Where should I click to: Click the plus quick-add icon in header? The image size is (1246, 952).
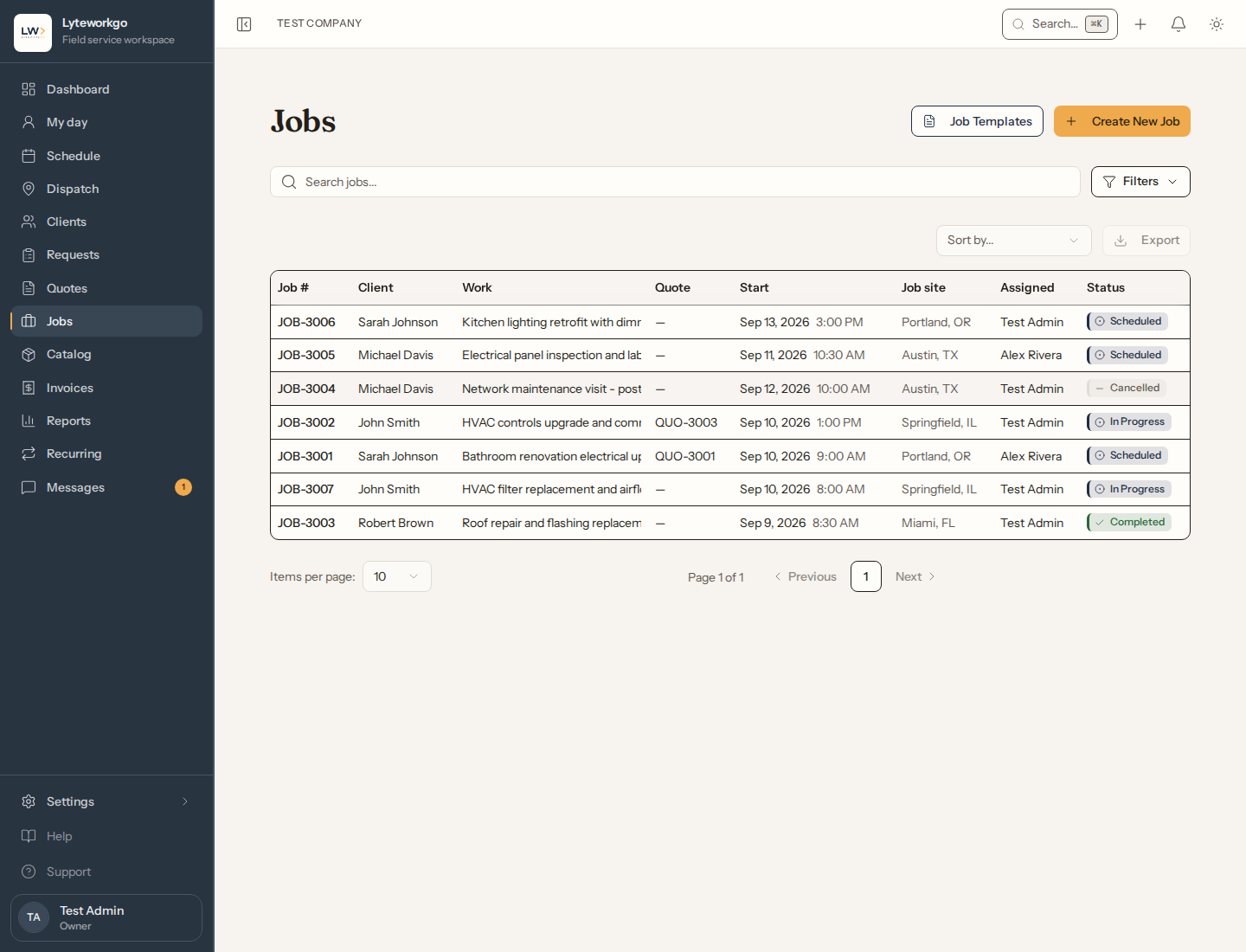point(1140,24)
